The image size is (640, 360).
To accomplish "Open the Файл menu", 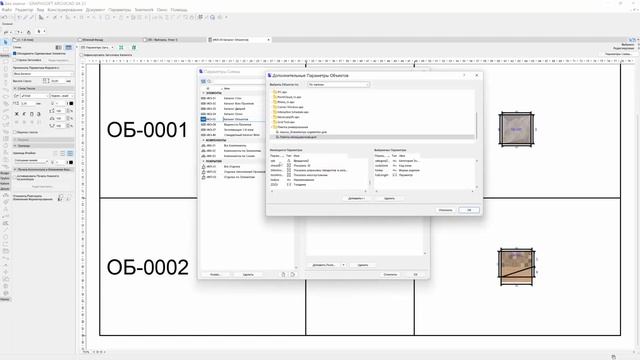I will pyautogui.click(x=7, y=9).
